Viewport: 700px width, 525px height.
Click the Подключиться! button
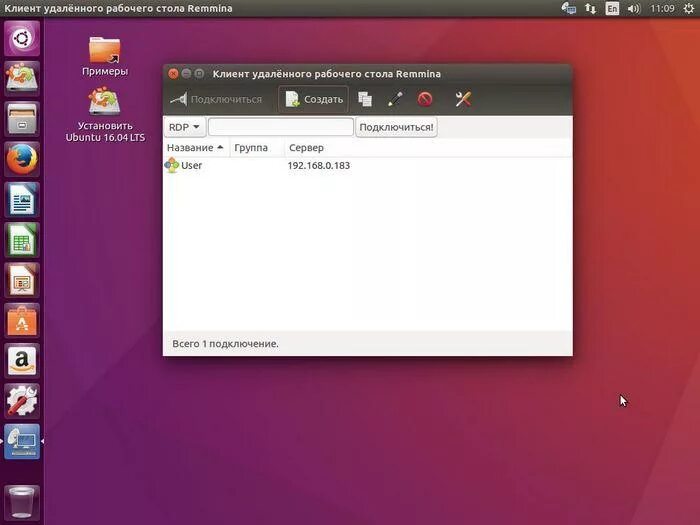[396, 127]
